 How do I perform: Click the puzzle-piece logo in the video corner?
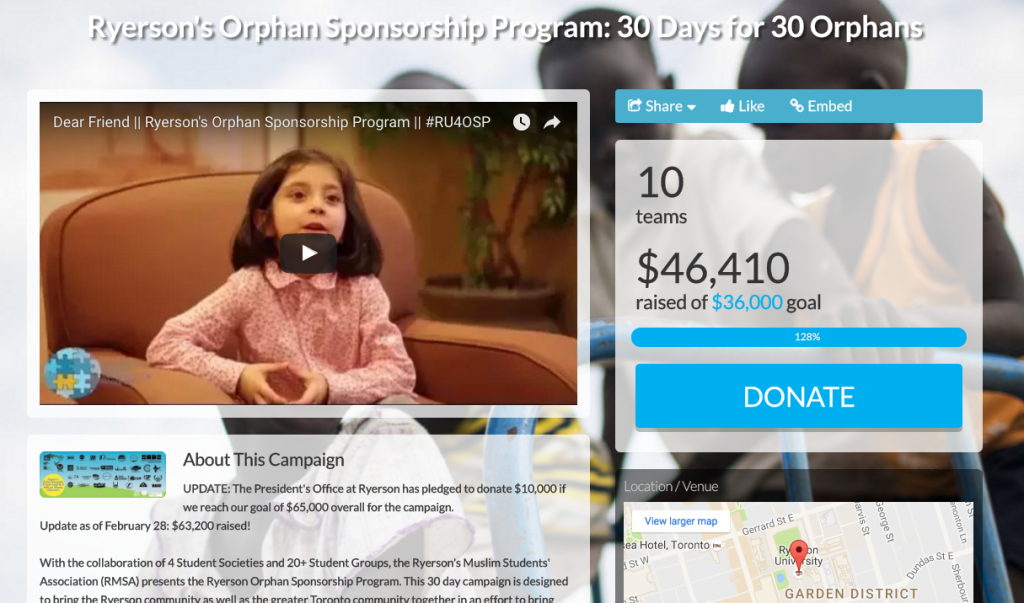(72, 372)
